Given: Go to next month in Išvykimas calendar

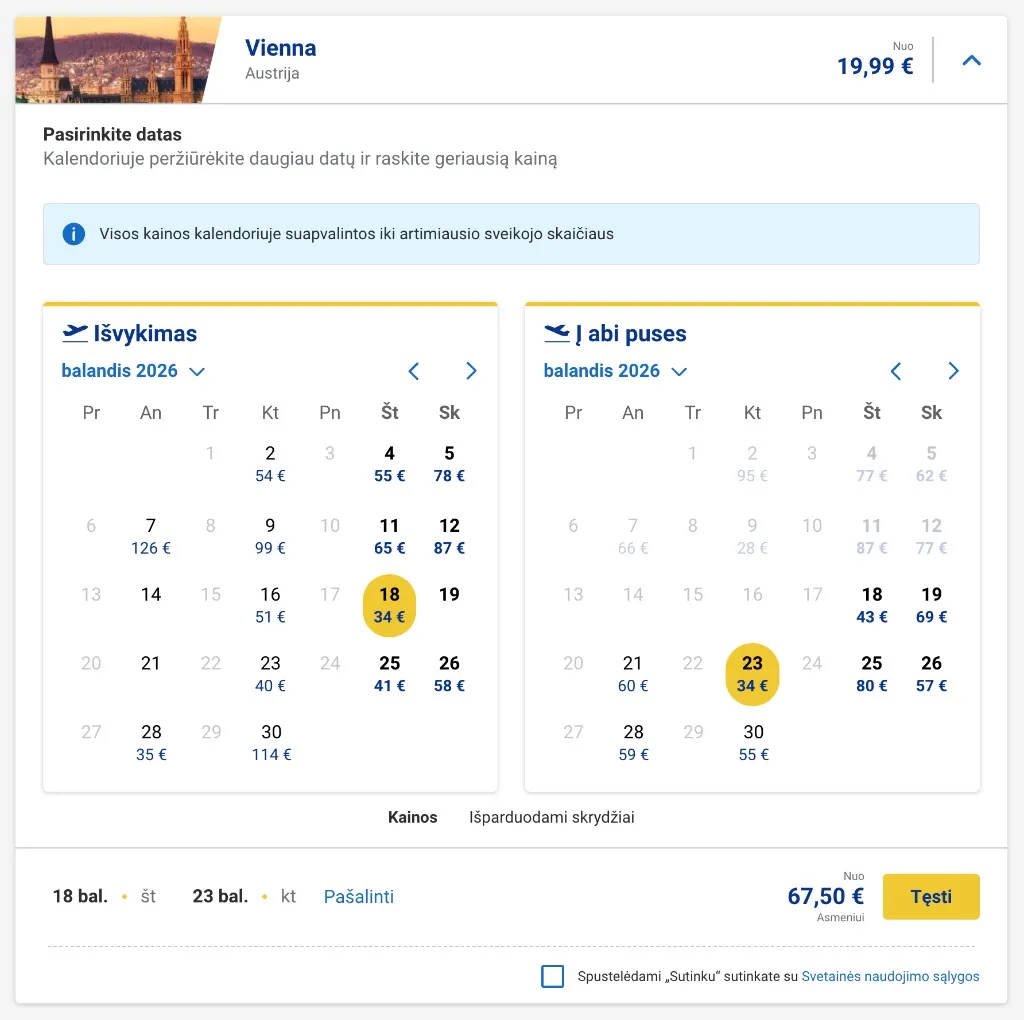Looking at the screenshot, I should [472, 371].
